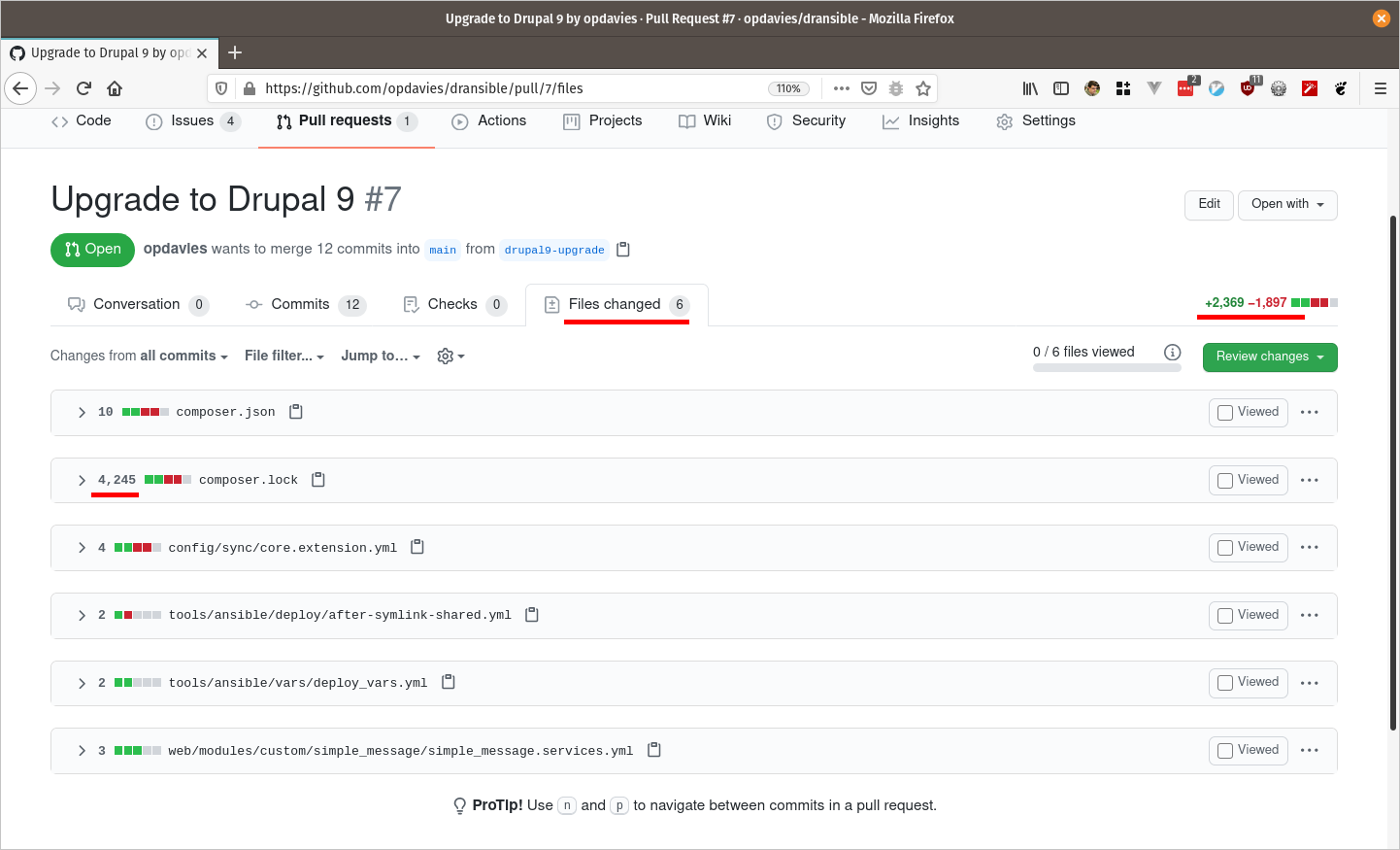Copy the drupal9-upgrade branch name
Screen dimensions: 1400x850
click(623, 250)
